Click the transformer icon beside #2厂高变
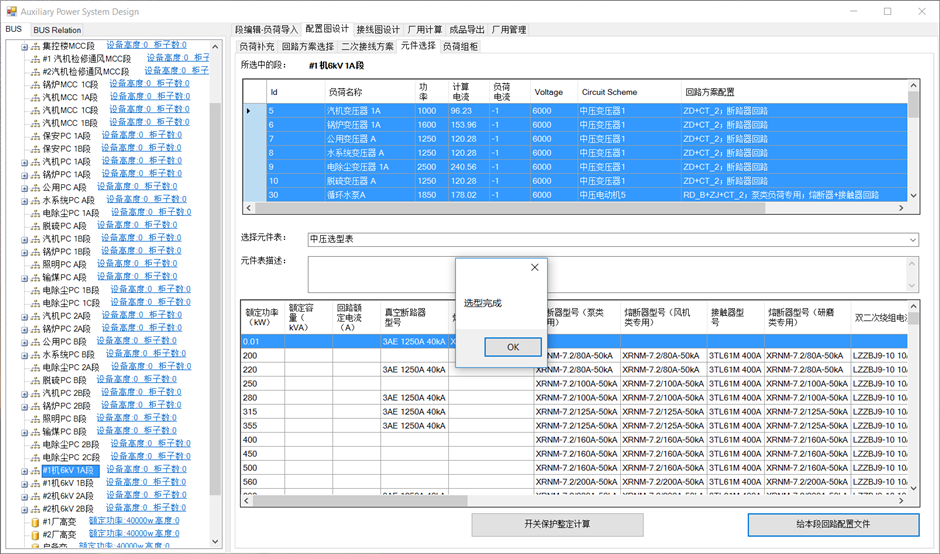940x554 pixels. [35, 534]
